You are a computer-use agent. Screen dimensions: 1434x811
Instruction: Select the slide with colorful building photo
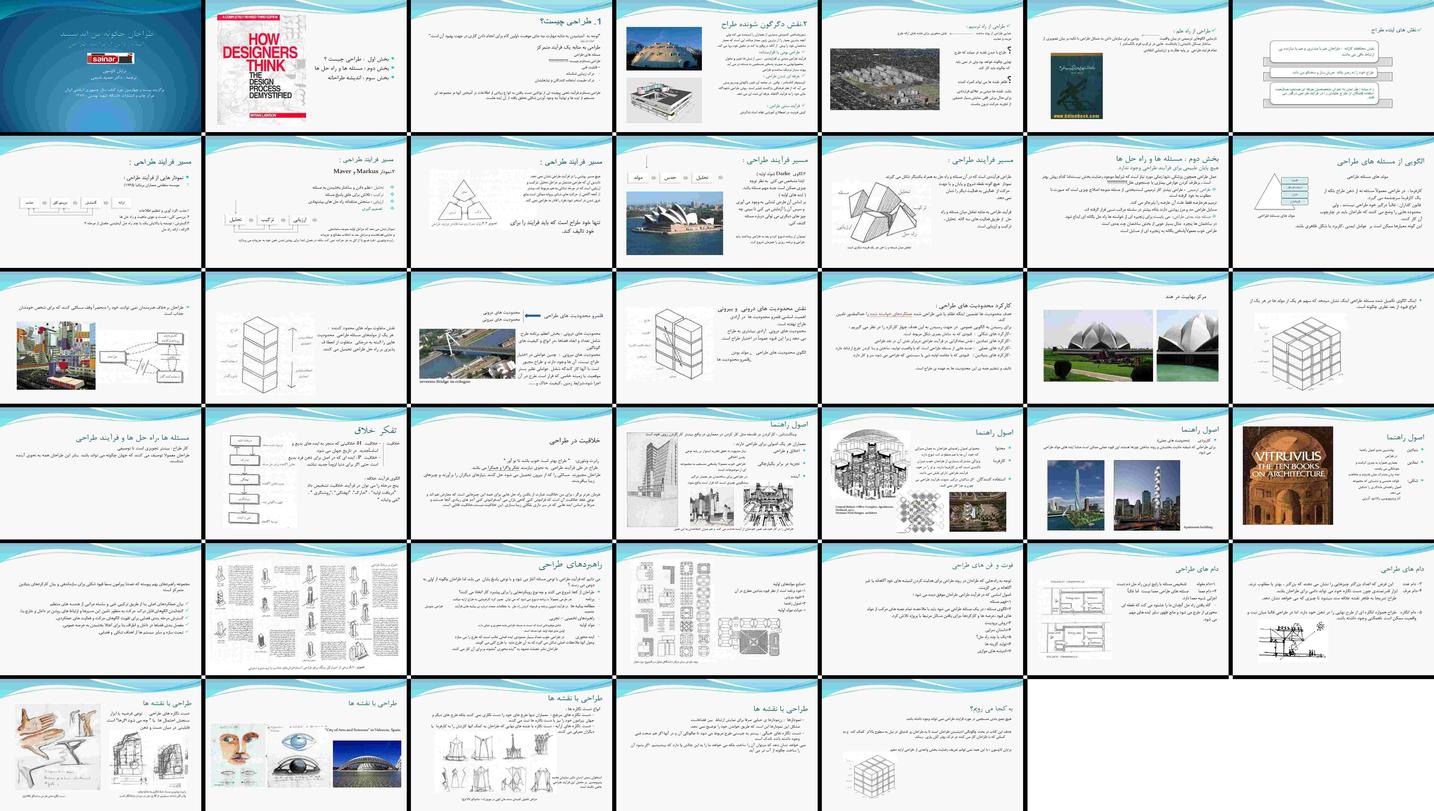[x=101, y=337]
